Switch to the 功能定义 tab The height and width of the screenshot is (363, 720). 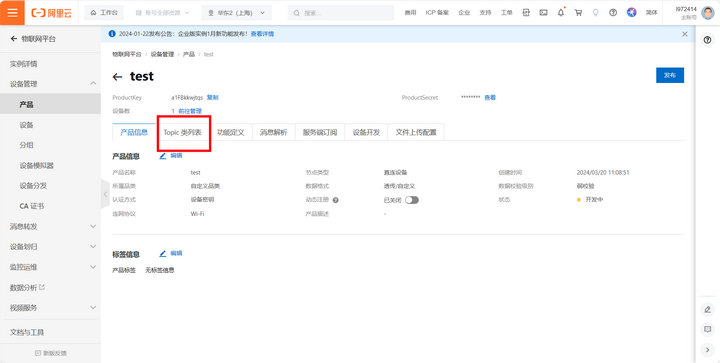point(231,133)
